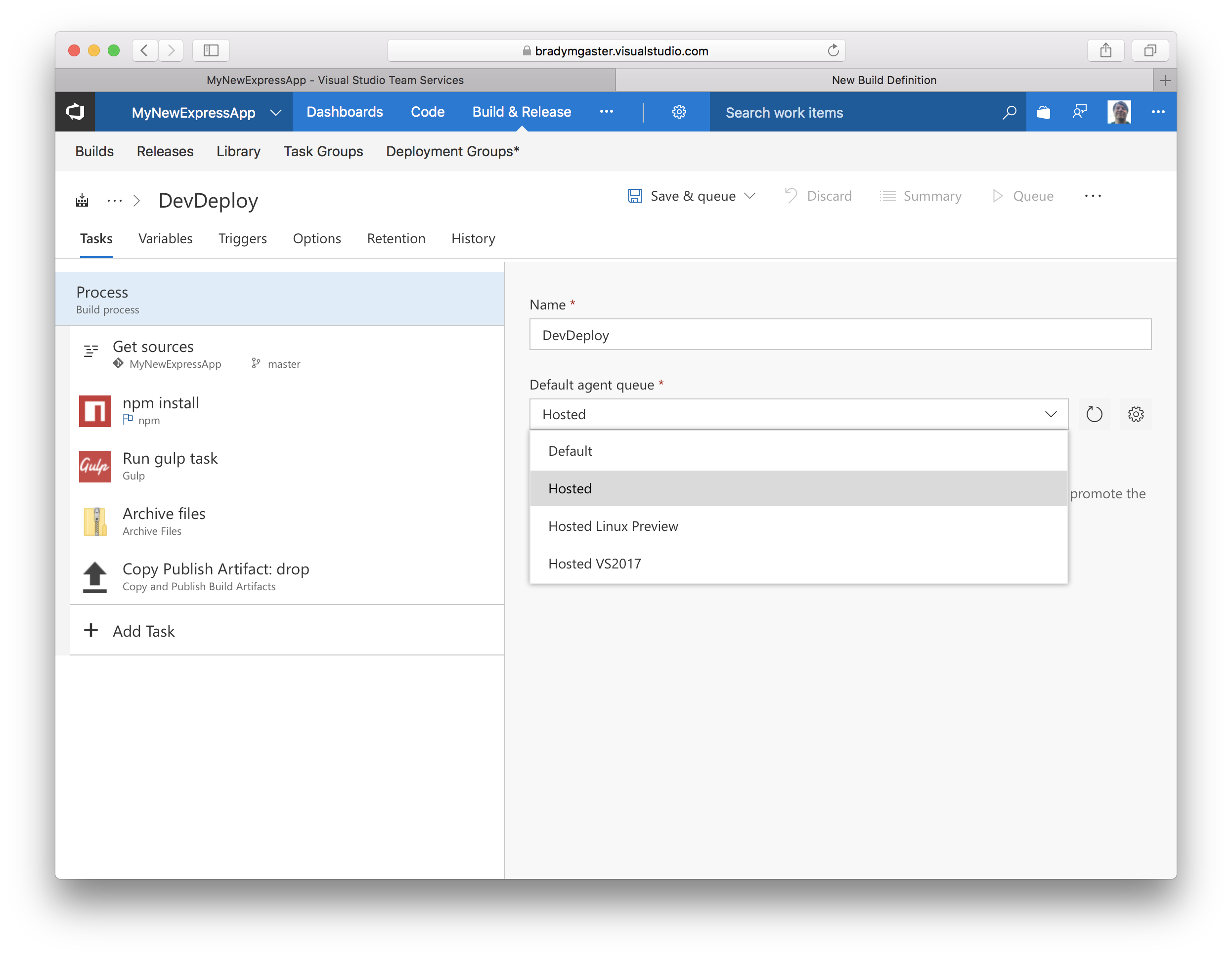The width and height of the screenshot is (1232, 958).
Task: Open the settings gear in navigation bar
Action: (679, 112)
